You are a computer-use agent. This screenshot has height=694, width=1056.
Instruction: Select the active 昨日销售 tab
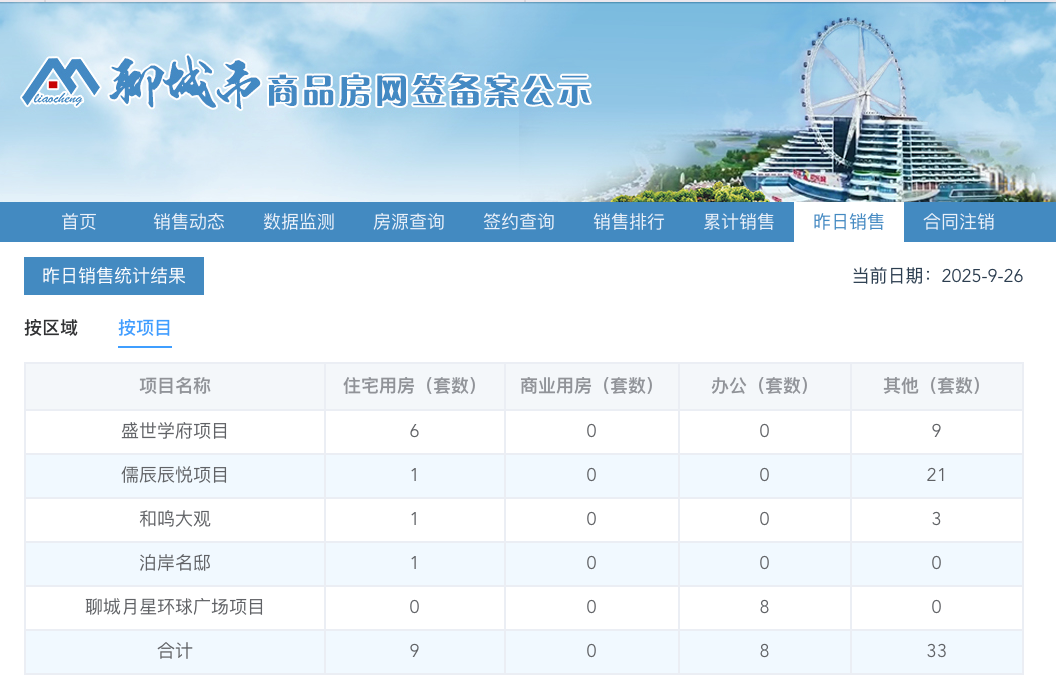pos(849,222)
